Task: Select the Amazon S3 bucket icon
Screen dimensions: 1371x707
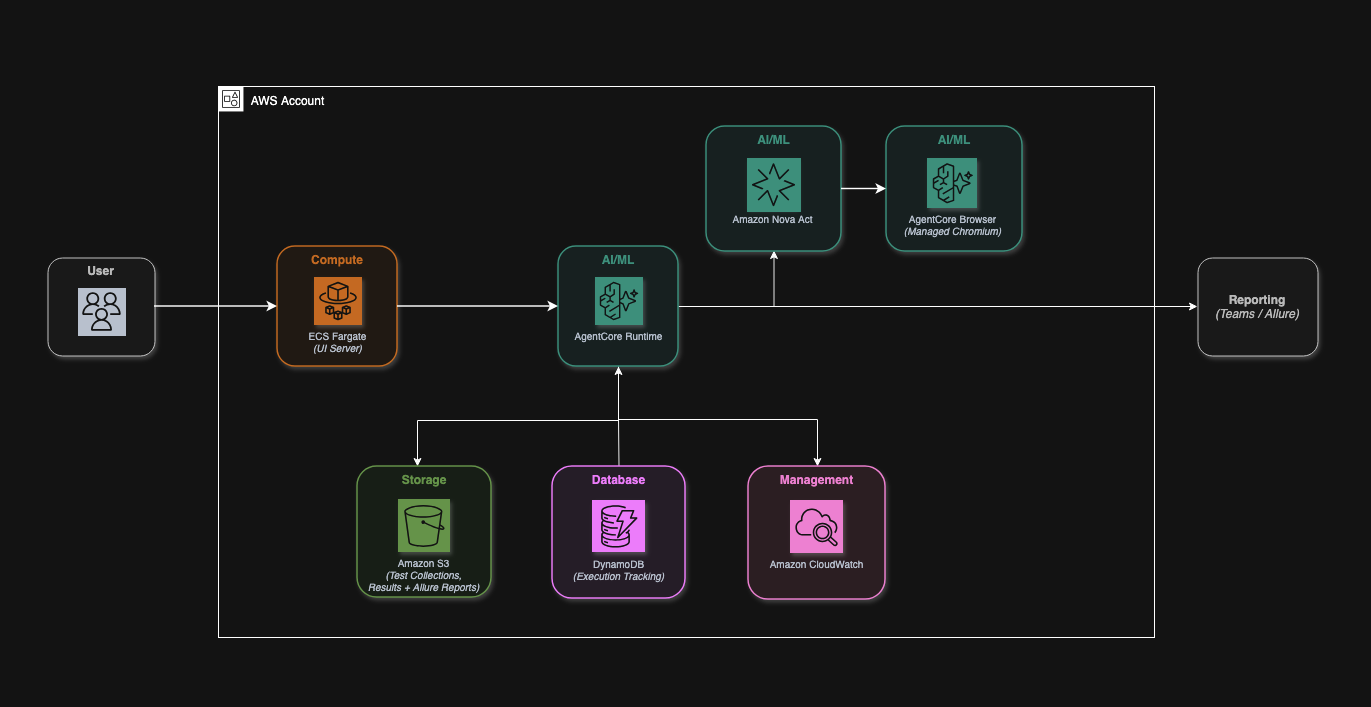Action: pos(424,526)
